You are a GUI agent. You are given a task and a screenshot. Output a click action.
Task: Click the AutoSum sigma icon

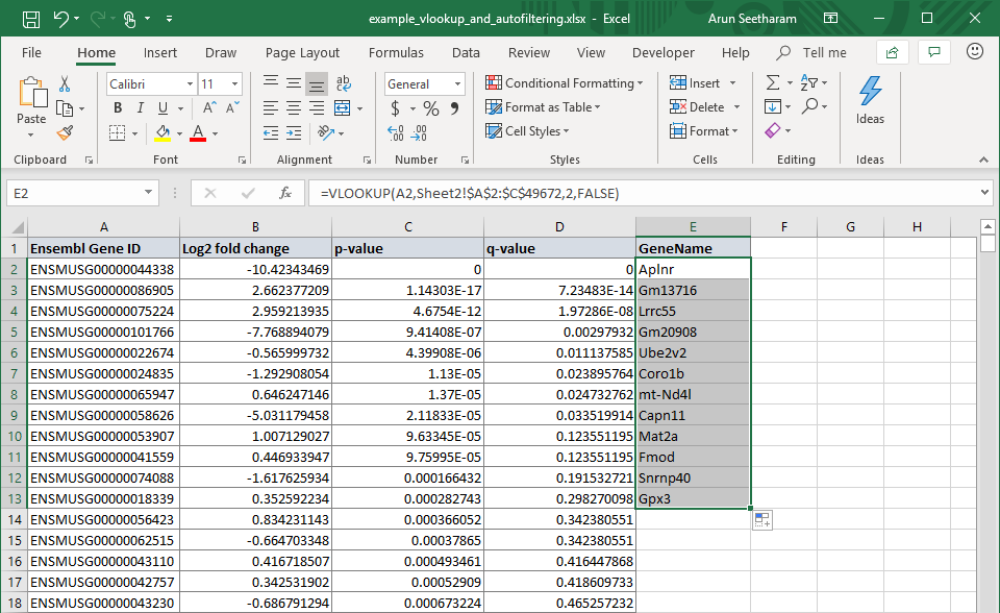(x=772, y=83)
